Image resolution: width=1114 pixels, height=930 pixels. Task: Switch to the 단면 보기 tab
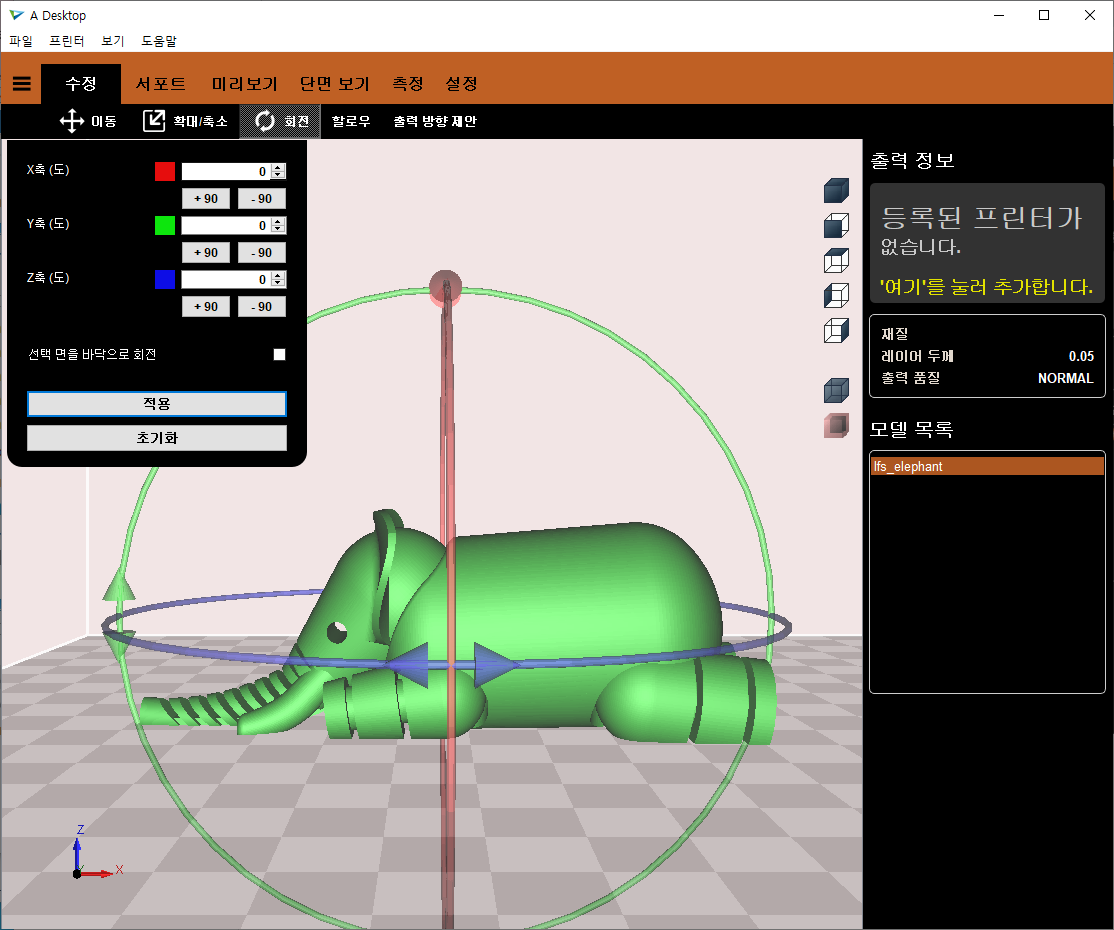pos(335,84)
